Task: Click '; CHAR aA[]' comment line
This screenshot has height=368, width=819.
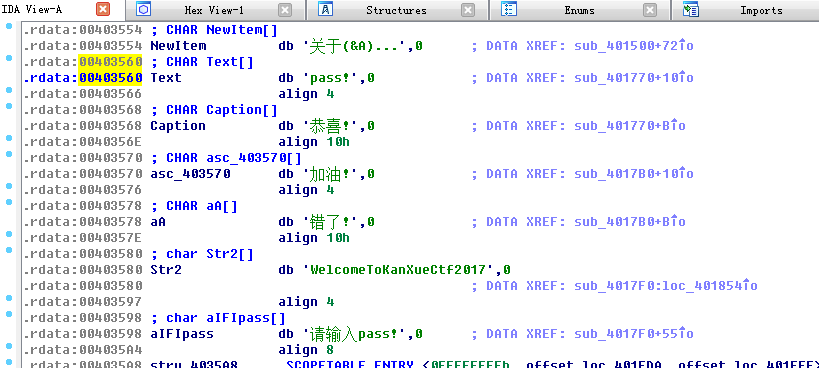Action: (x=194, y=206)
